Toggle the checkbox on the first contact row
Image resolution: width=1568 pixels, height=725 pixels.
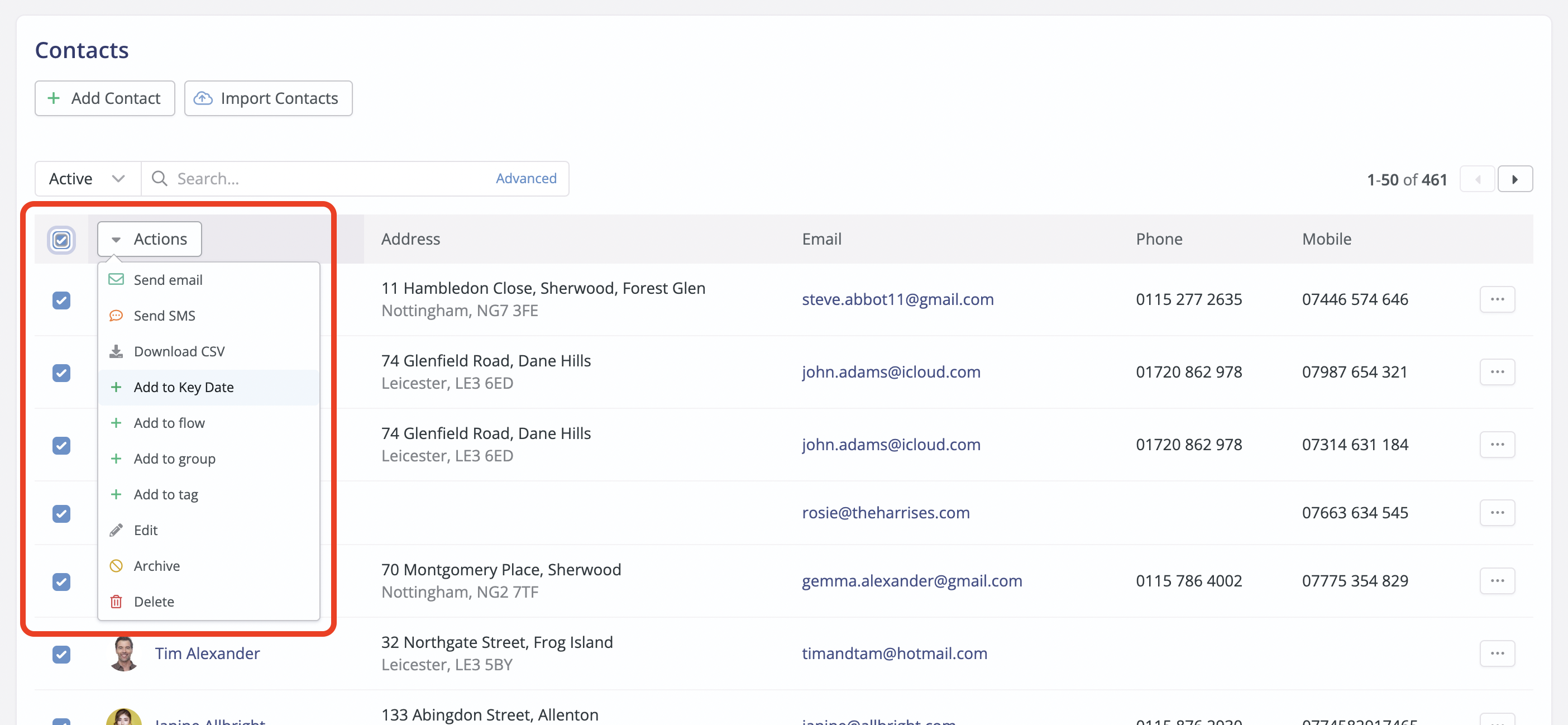coord(61,300)
